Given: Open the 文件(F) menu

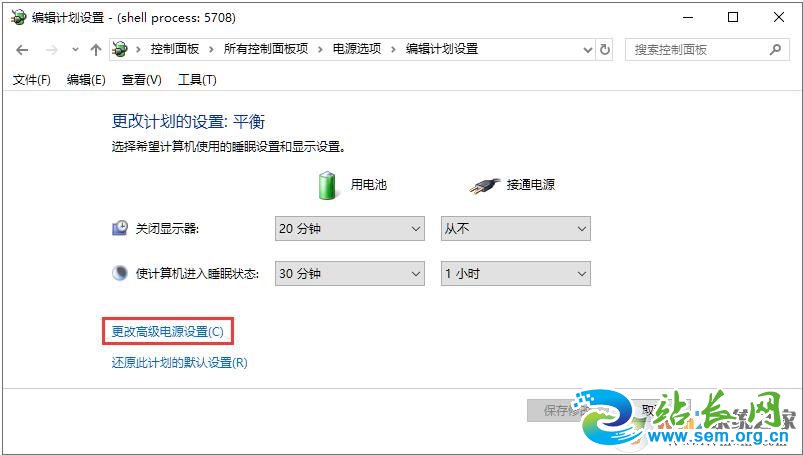Looking at the screenshot, I should tap(32, 80).
